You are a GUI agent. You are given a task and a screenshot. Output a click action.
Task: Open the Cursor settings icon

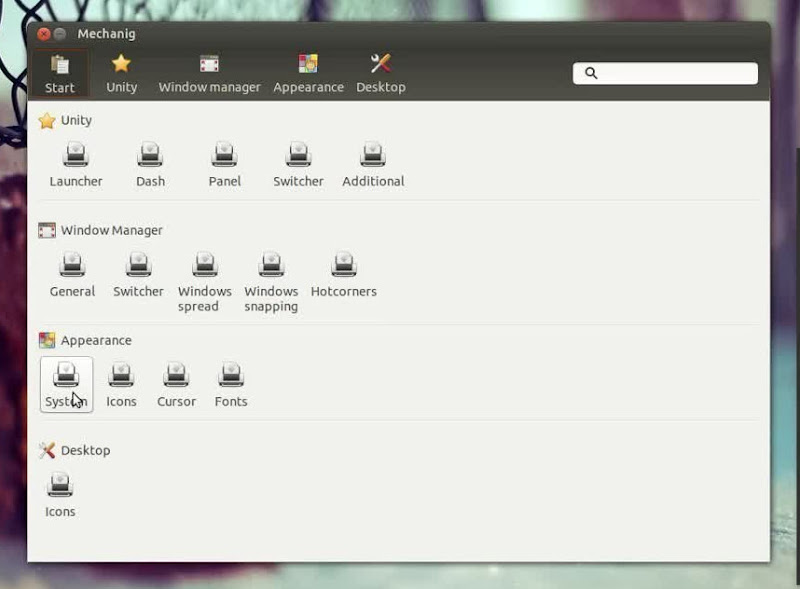(176, 385)
